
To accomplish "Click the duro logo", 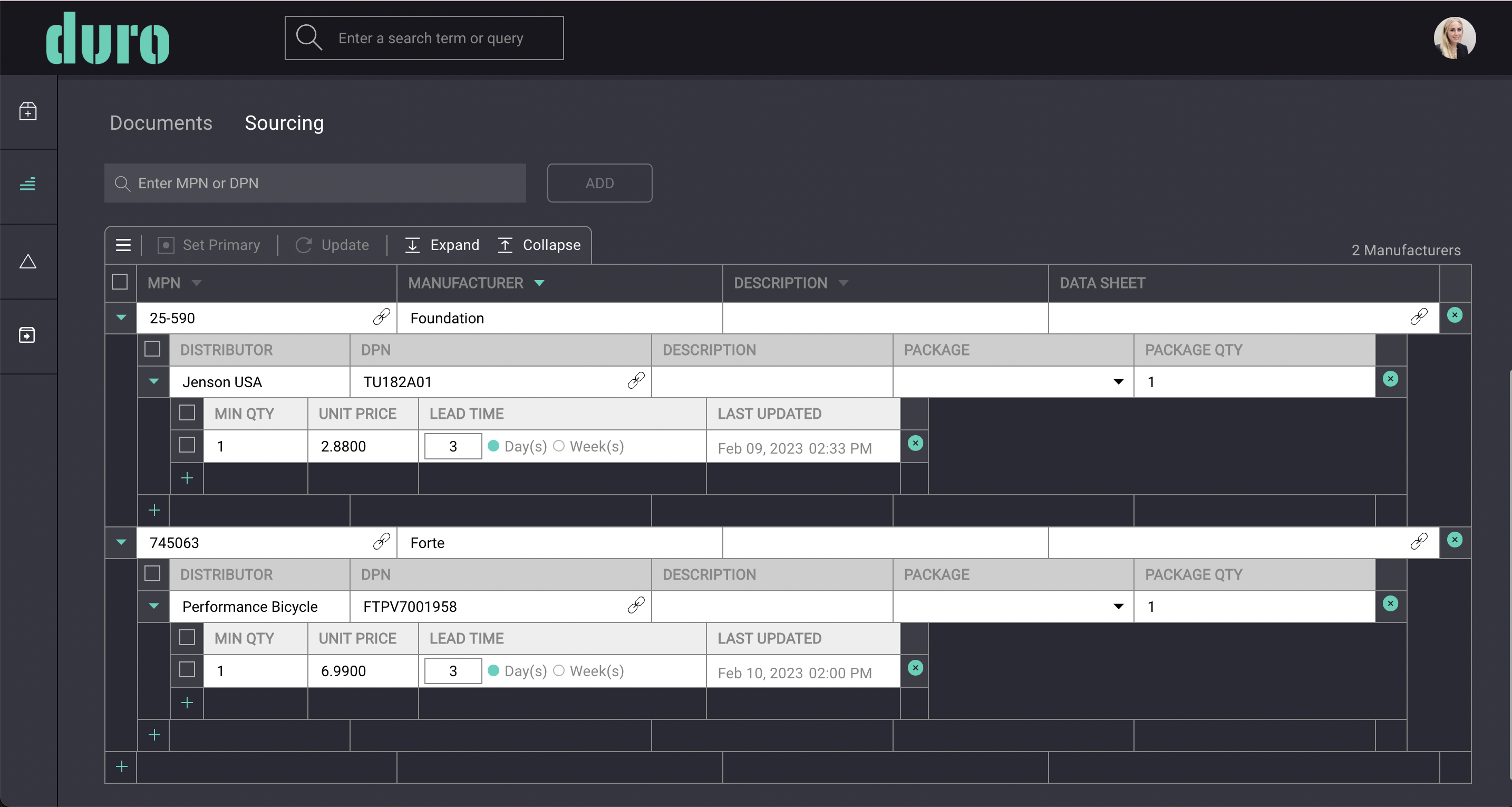I will (x=108, y=38).
